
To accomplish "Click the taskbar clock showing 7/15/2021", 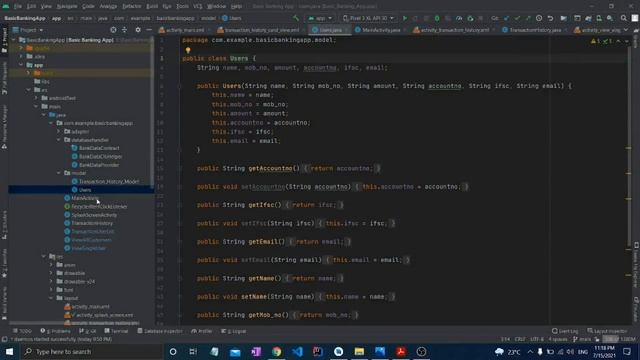I will pos(604,351).
